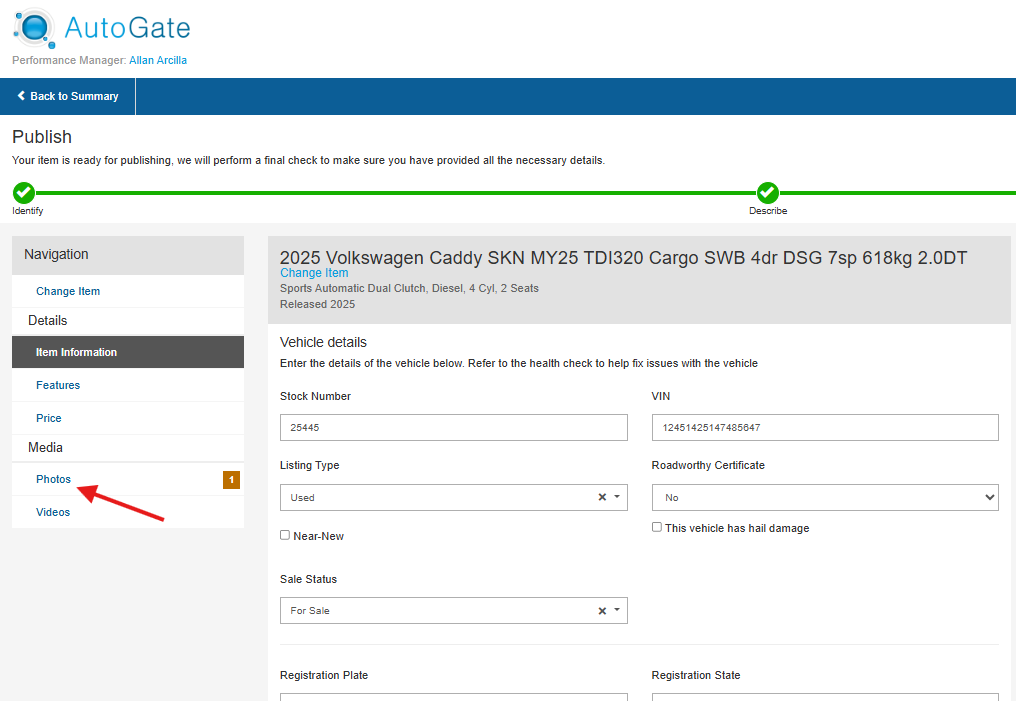
Task: Clear the Listing Type Used selection
Action: coord(602,497)
